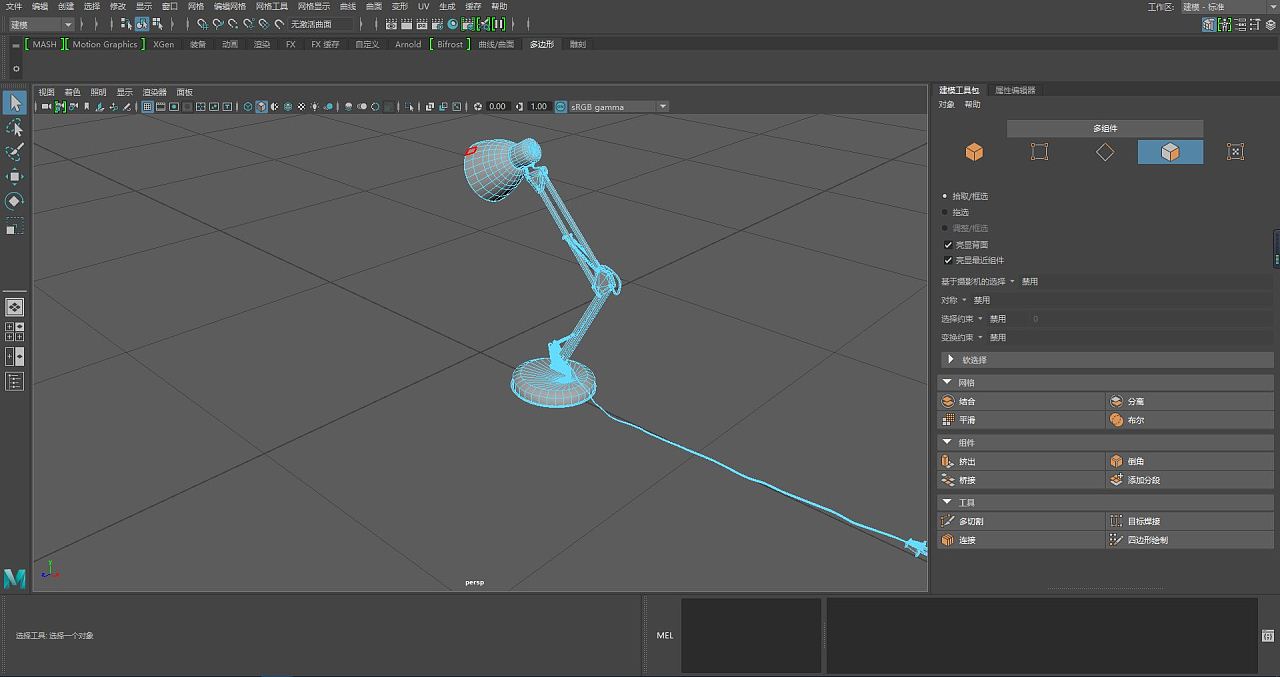Click the 布尔 (Boolean) tool
Screen dimensions: 1280x677
[1191, 420]
